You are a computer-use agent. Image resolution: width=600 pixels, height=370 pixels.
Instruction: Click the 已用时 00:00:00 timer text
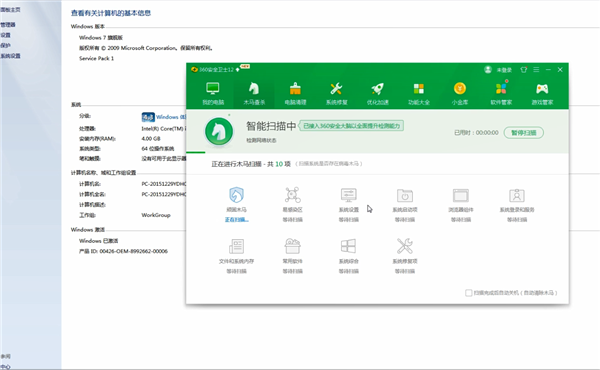coord(476,133)
